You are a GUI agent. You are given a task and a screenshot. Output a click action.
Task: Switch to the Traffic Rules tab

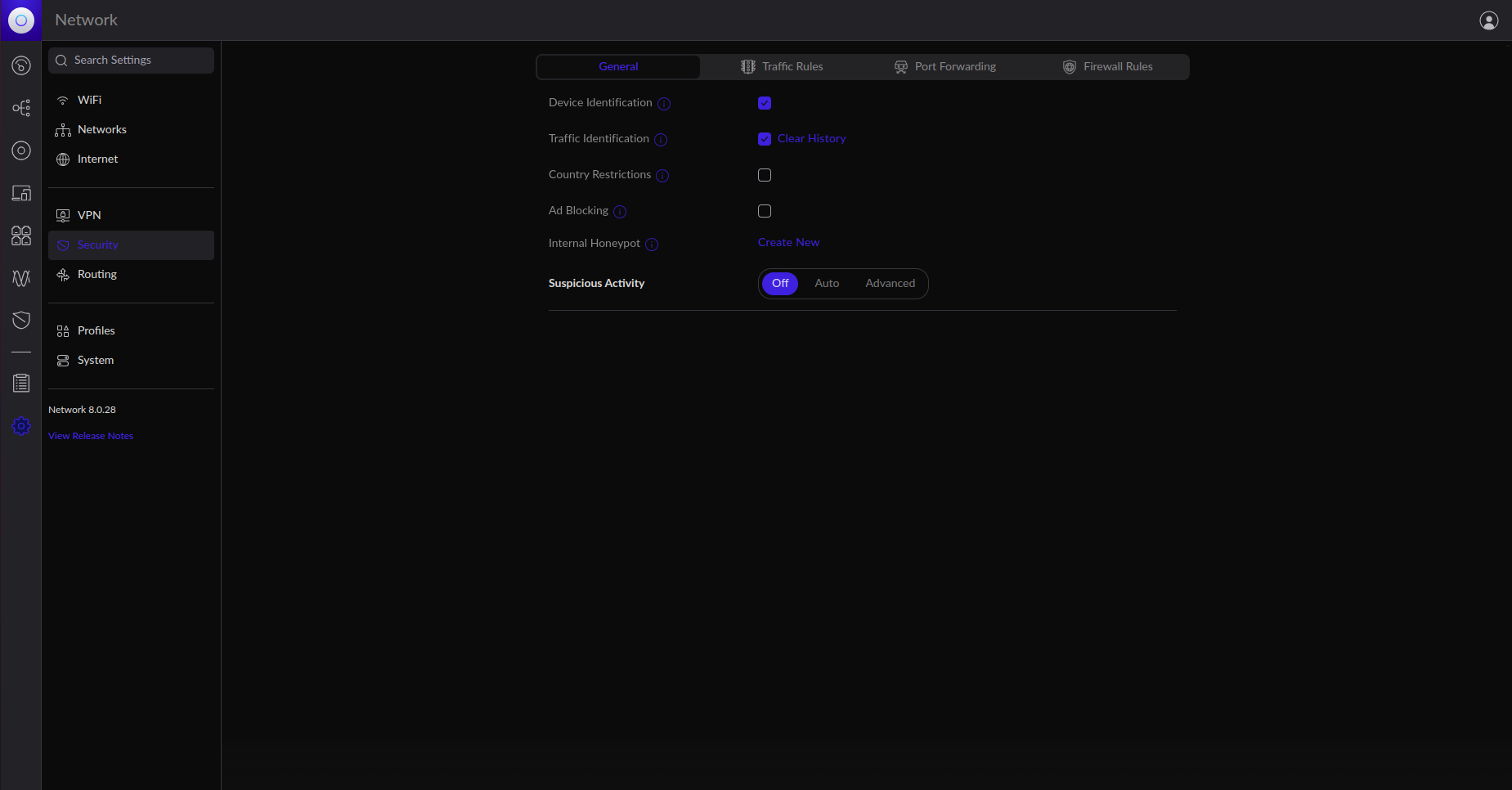[782, 67]
